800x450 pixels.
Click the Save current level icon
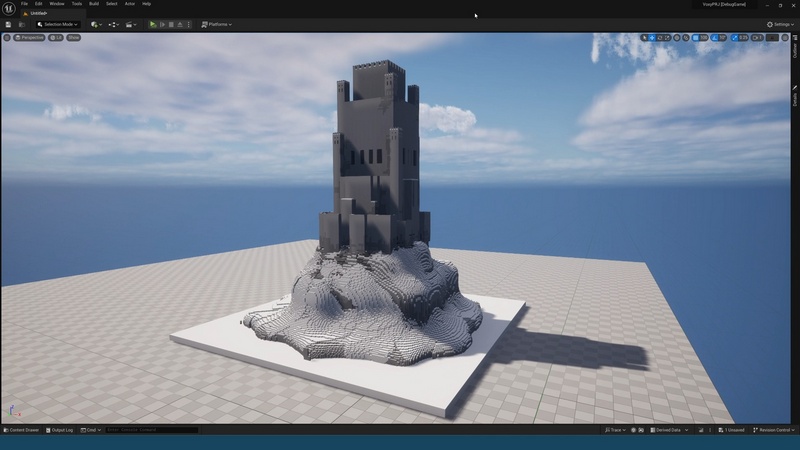[x=8, y=24]
